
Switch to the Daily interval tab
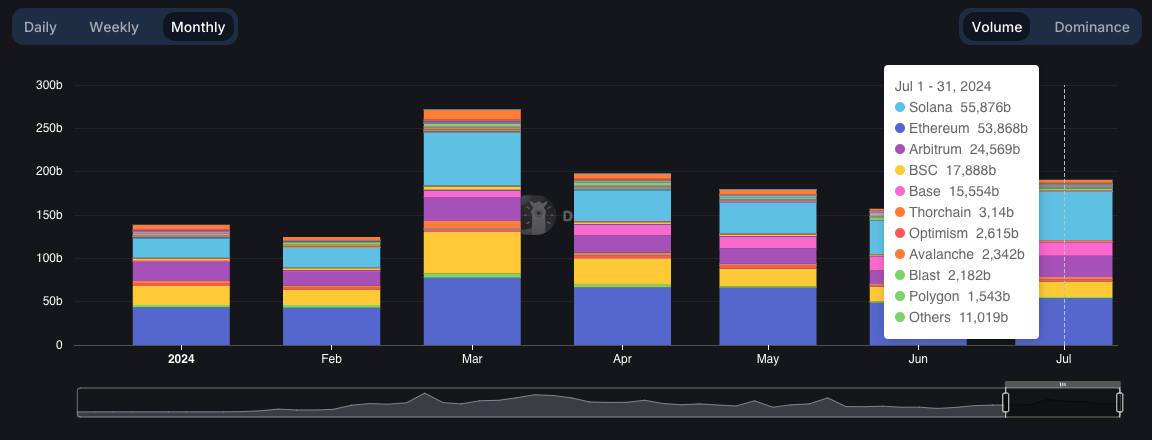click(x=40, y=27)
